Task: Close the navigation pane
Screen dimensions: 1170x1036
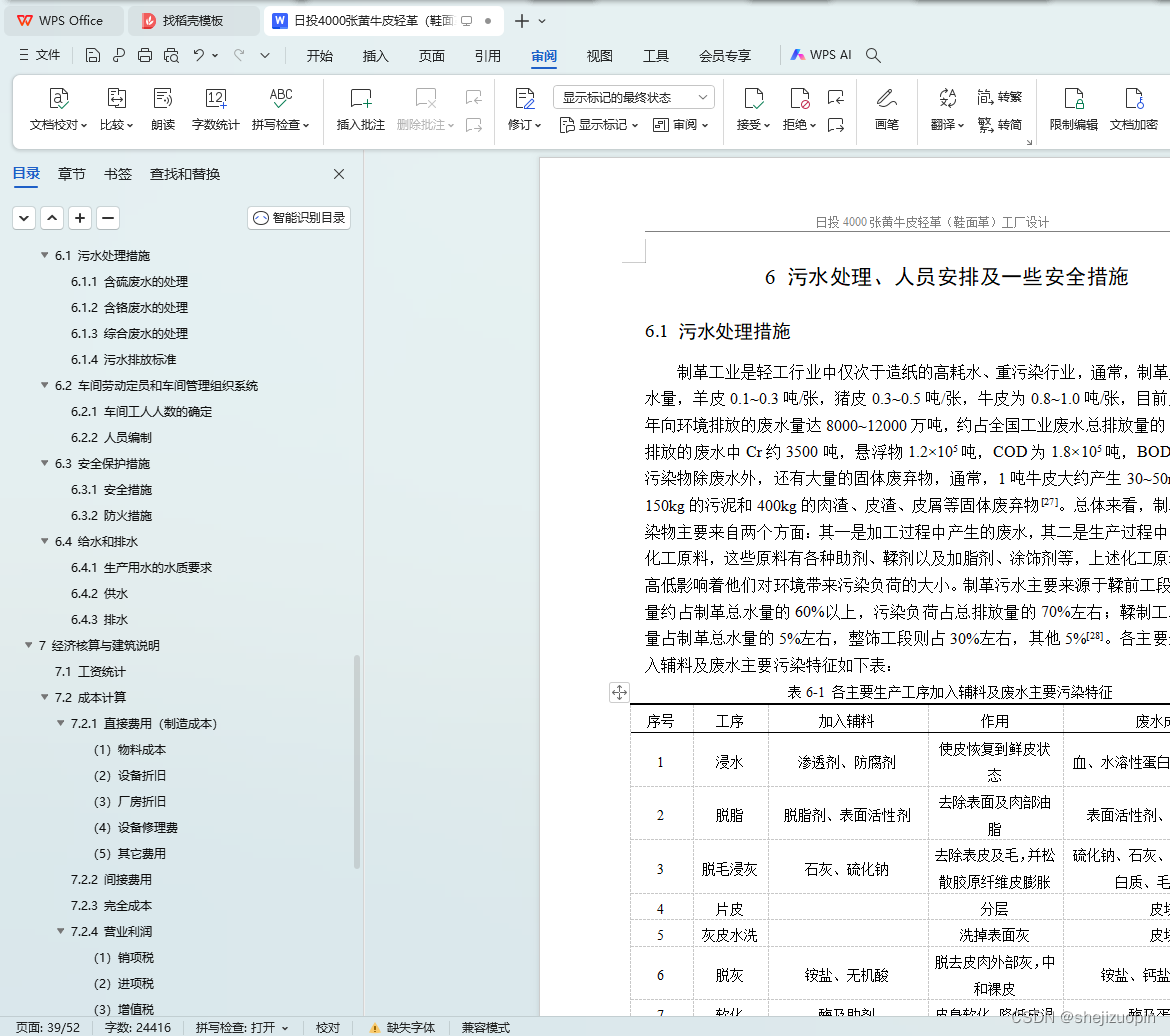Action: tap(339, 174)
